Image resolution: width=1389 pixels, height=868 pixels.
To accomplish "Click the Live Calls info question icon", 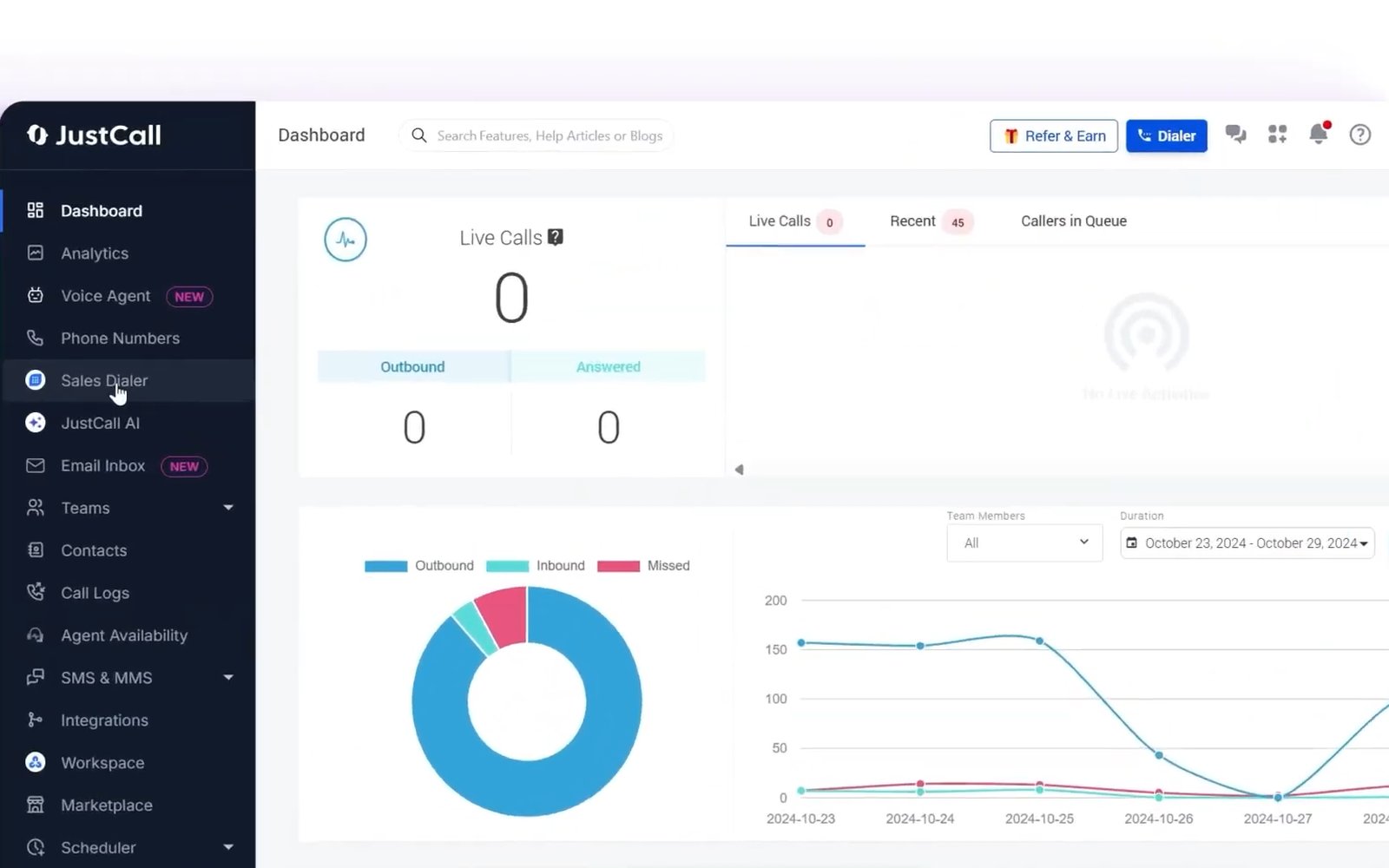I will [556, 237].
